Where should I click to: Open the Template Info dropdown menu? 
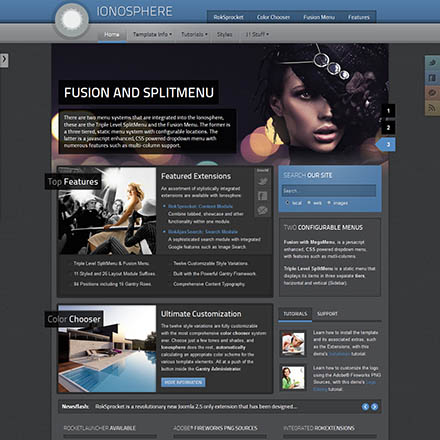(x=152, y=34)
